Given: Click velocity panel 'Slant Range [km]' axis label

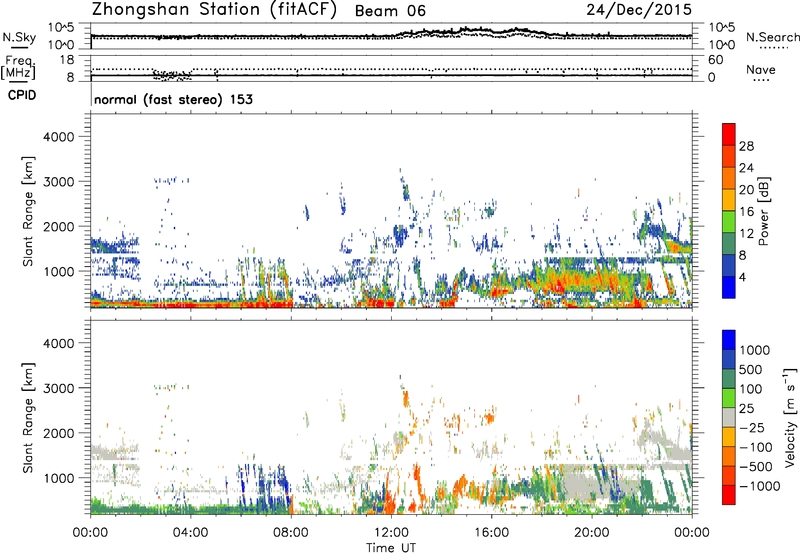Looking at the screenshot, I should point(28,418).
